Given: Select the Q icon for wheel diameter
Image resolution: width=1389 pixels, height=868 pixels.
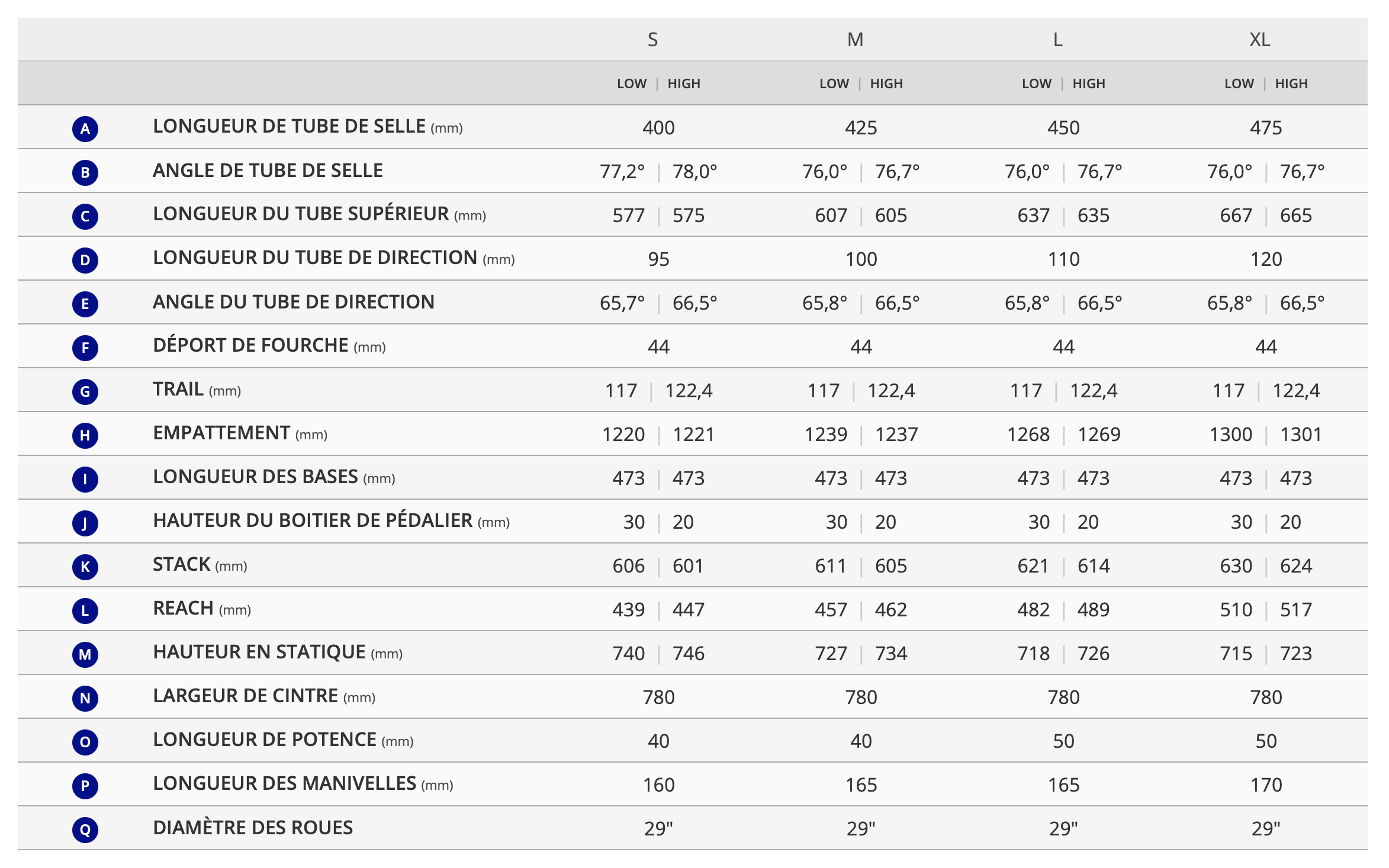Looking at the screenshot, I should (x=85, y=830).
